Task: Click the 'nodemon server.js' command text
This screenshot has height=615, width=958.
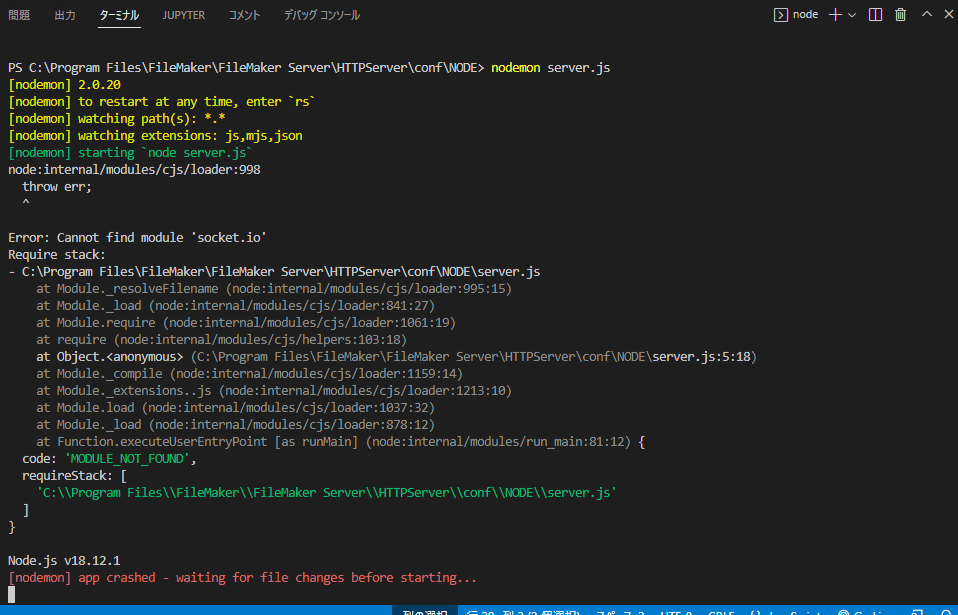Action: coord(550,68)
